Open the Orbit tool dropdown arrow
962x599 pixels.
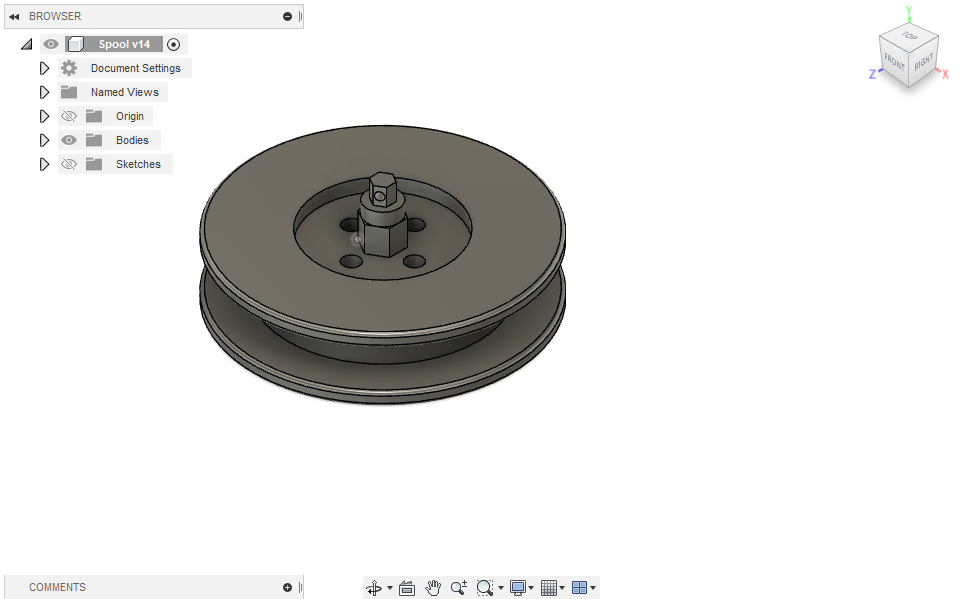coord(388,588)
